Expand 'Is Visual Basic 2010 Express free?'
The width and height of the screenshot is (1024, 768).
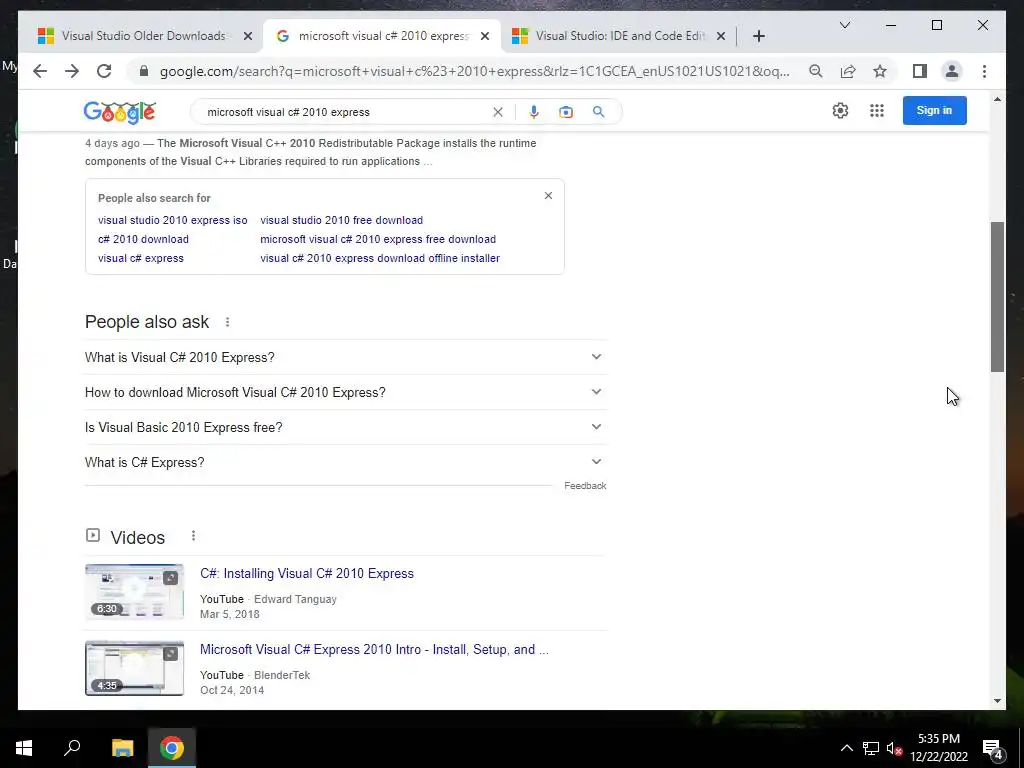[346, 427]
